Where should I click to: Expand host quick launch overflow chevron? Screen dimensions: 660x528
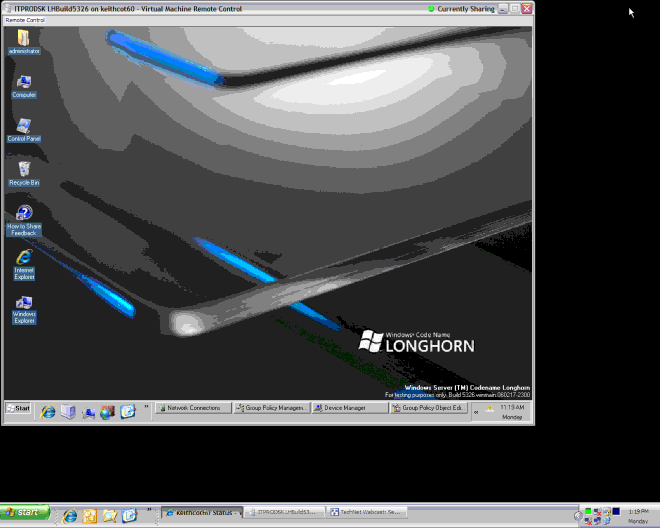tap(149, 509)
